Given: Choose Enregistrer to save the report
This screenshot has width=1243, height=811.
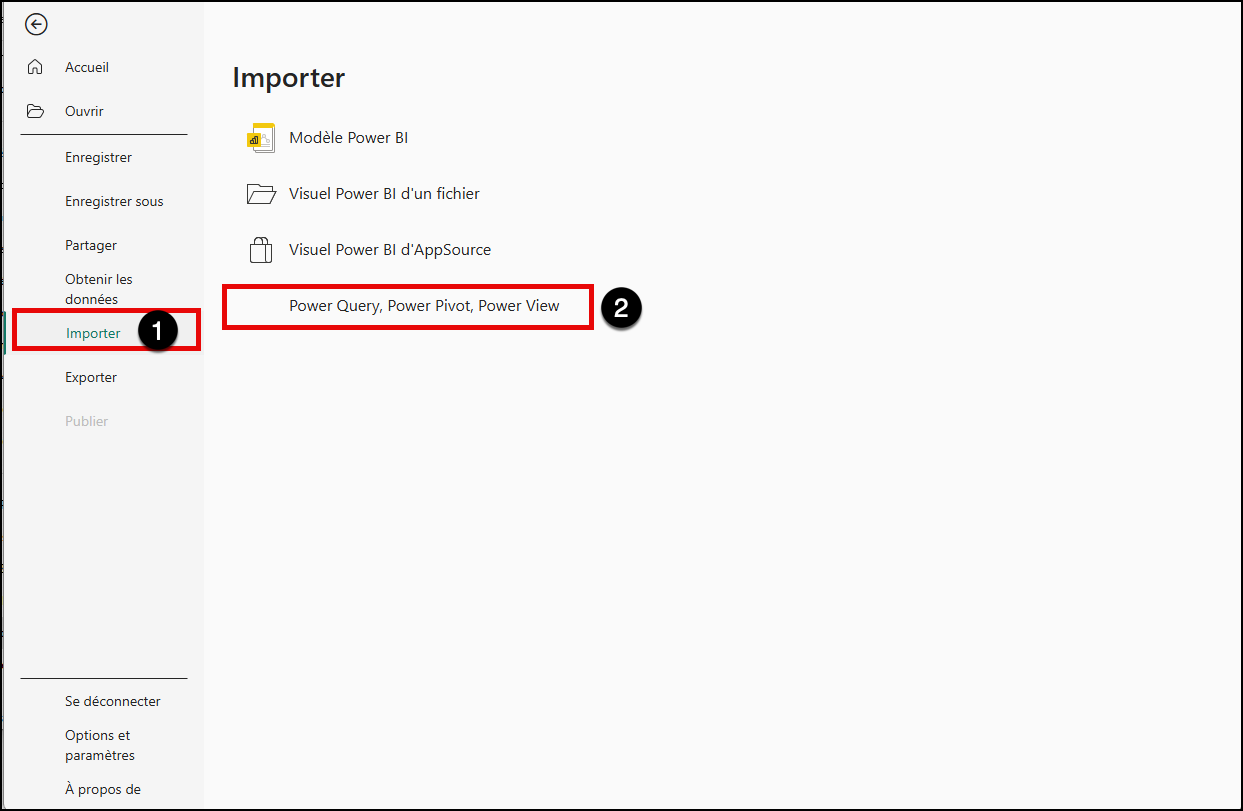Looking at the screenshot, I should click(98, 157).
